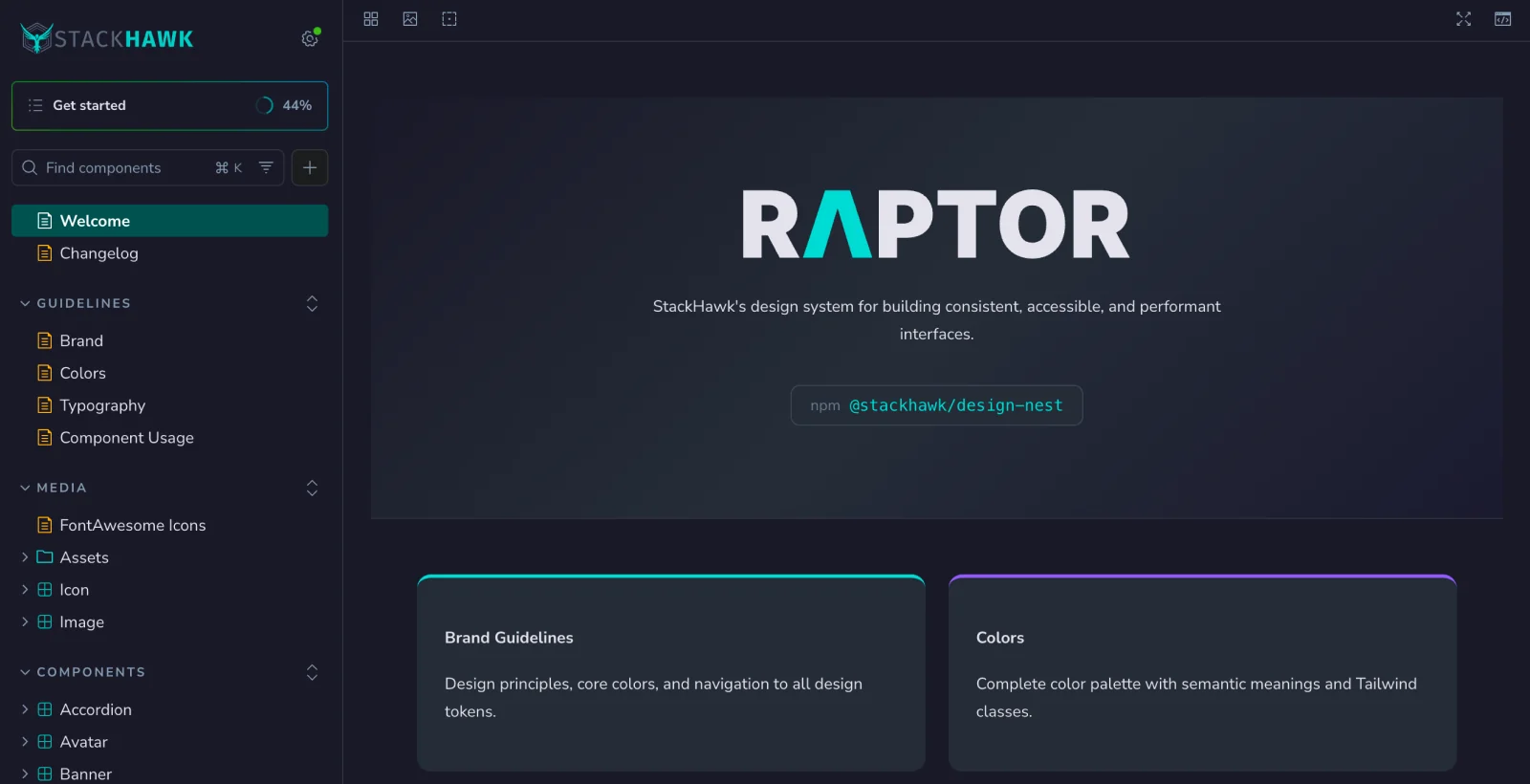Open the Brand Guidelines card

[671, 673]
